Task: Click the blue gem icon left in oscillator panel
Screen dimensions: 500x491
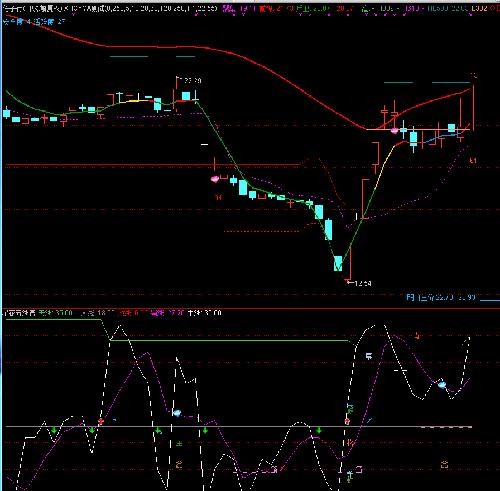Action: (177, 413)
